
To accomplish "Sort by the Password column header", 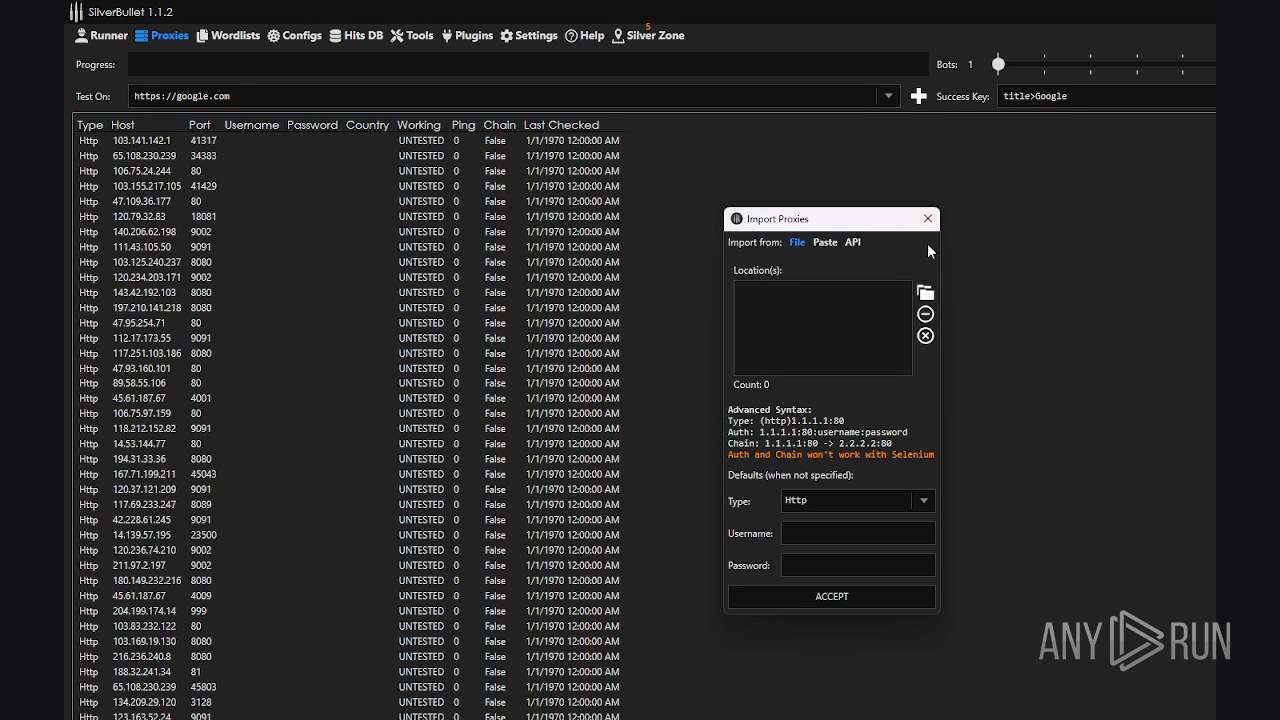I will [x=312, y=125].
